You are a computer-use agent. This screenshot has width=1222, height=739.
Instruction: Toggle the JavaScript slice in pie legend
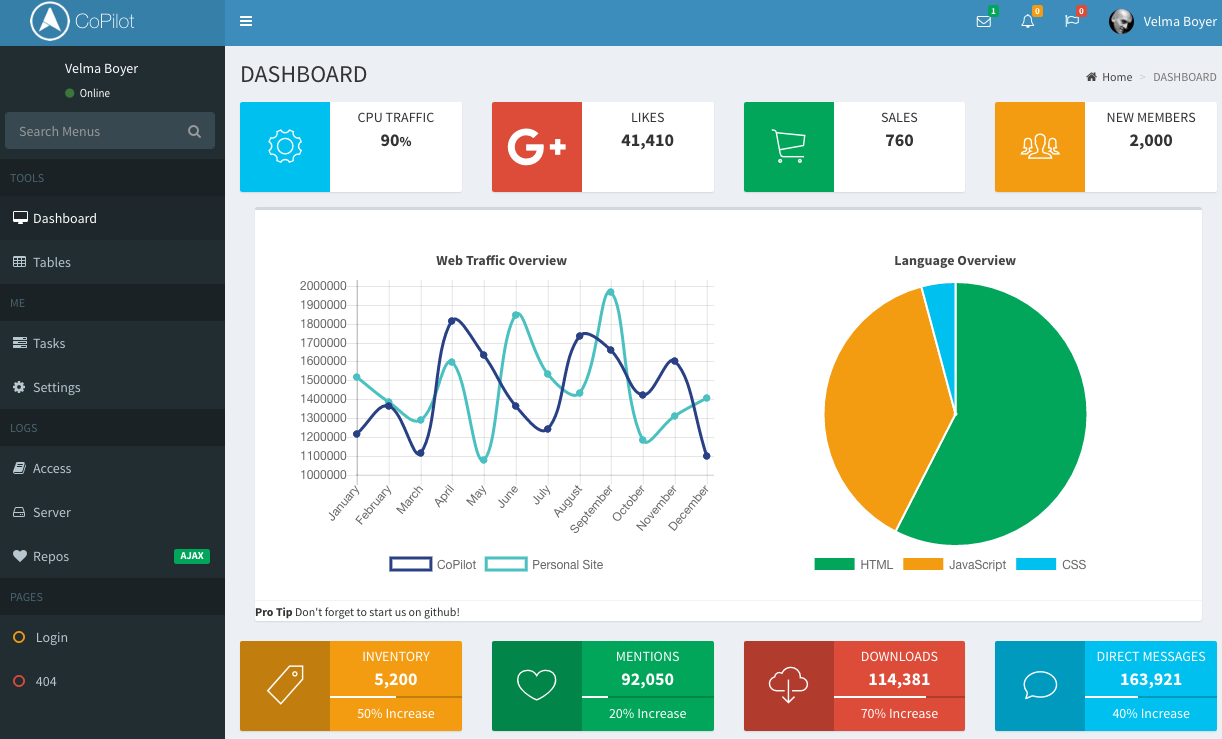955,564
